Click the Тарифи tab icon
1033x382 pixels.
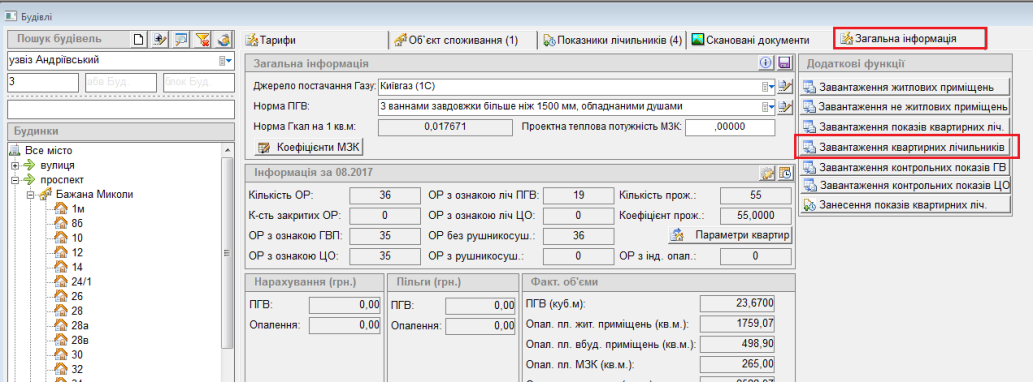252,40
